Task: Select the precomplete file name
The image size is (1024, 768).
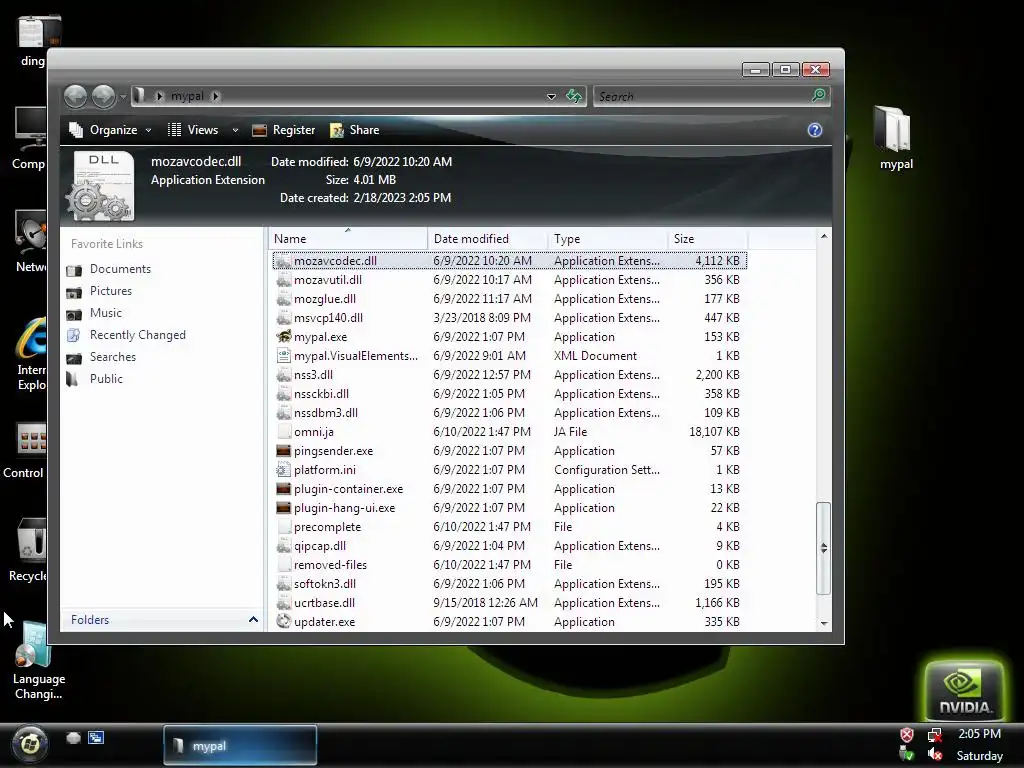Action: click(327, 527)
